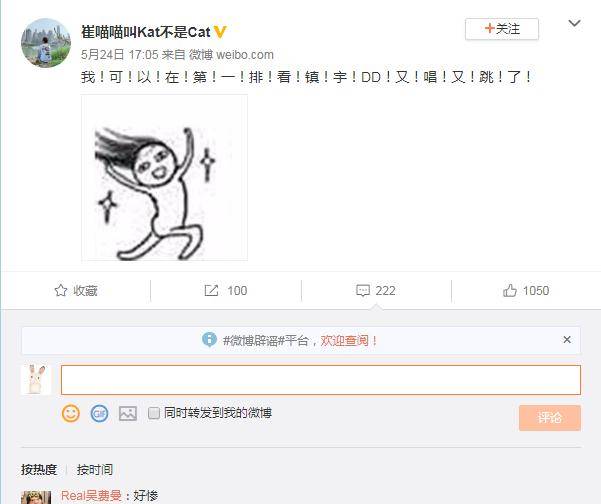Screen dimensions: 601x504
Task: Follow user with the +关注 button
Action: 502,29
